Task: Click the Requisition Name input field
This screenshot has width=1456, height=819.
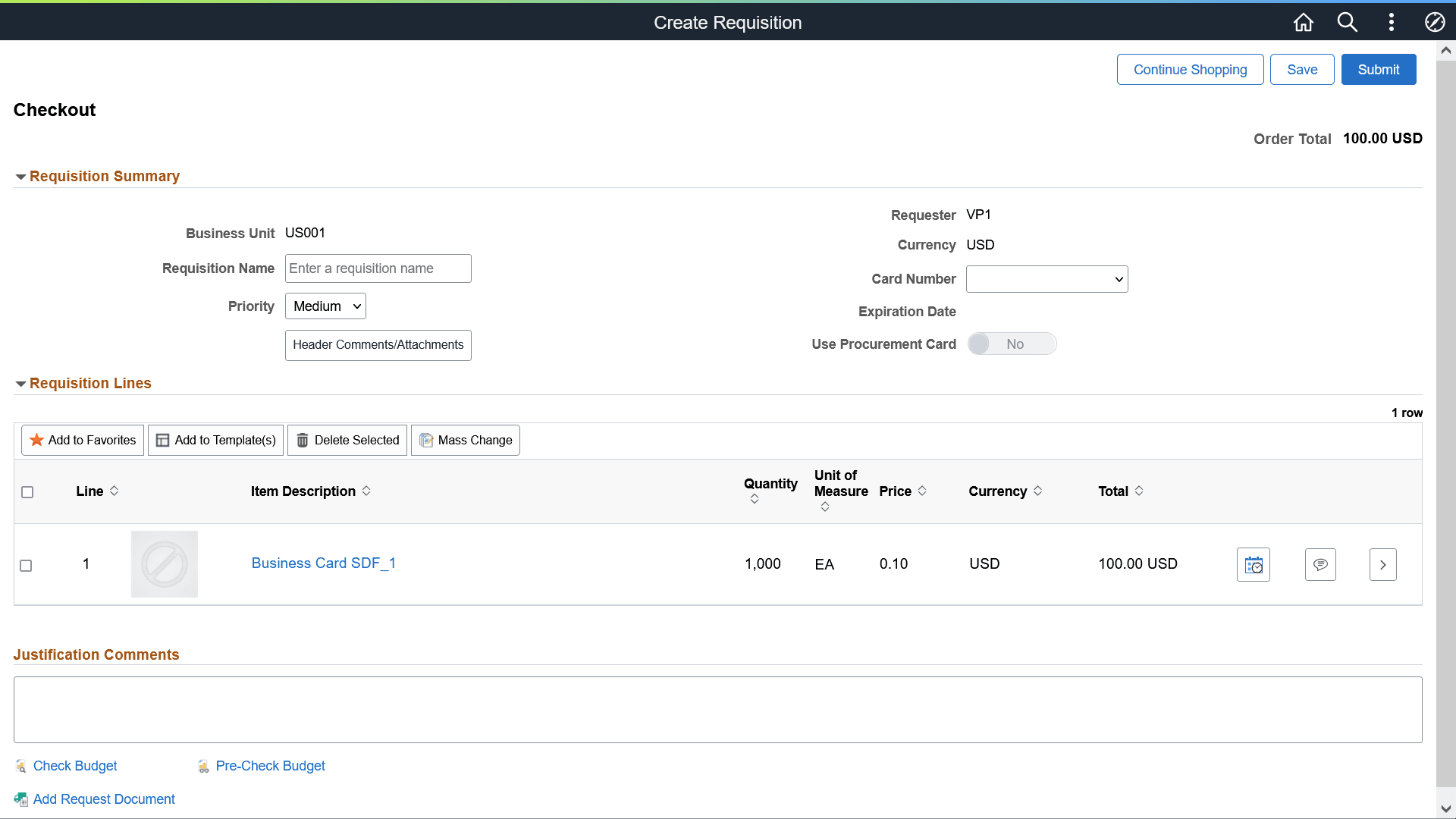Action: 378,268
